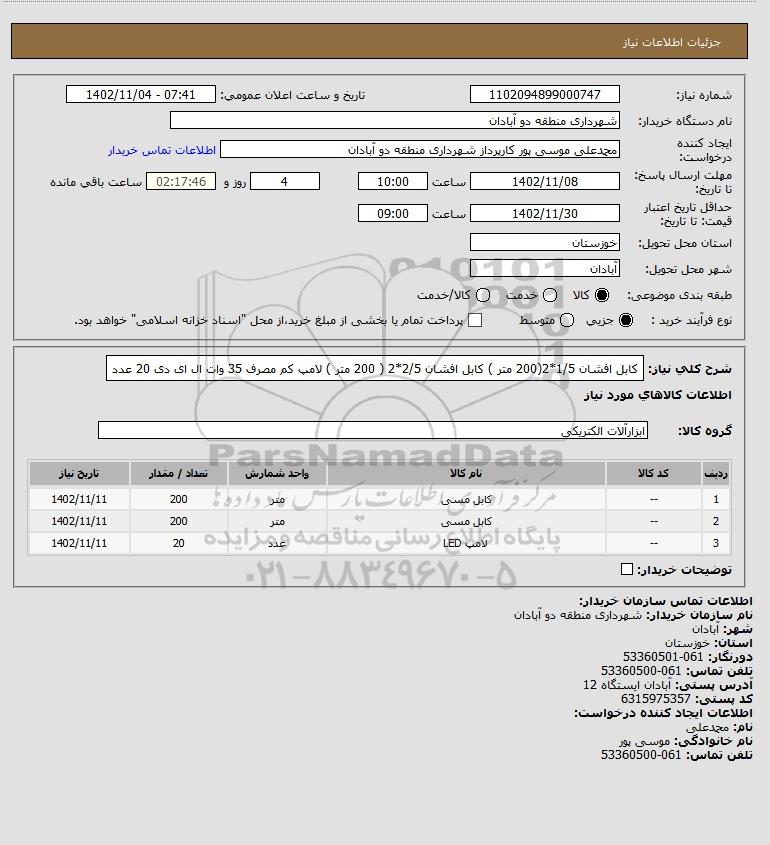Click the تاریخ نیاز column header
The height and width of the screenshot is (845, 770).
[x=79, y=474]
